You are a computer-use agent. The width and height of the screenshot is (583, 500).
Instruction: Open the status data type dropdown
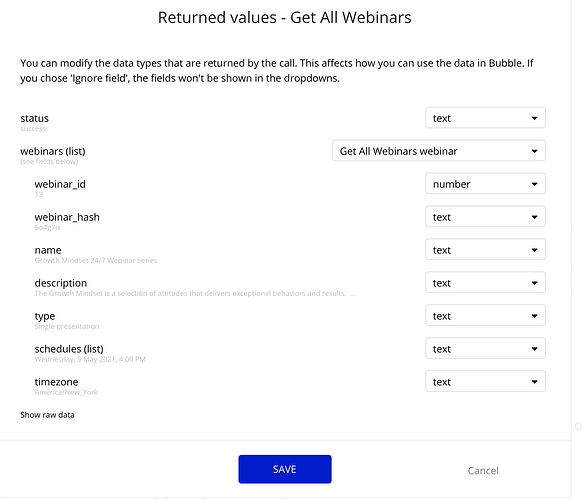click(x=485, y=118)
